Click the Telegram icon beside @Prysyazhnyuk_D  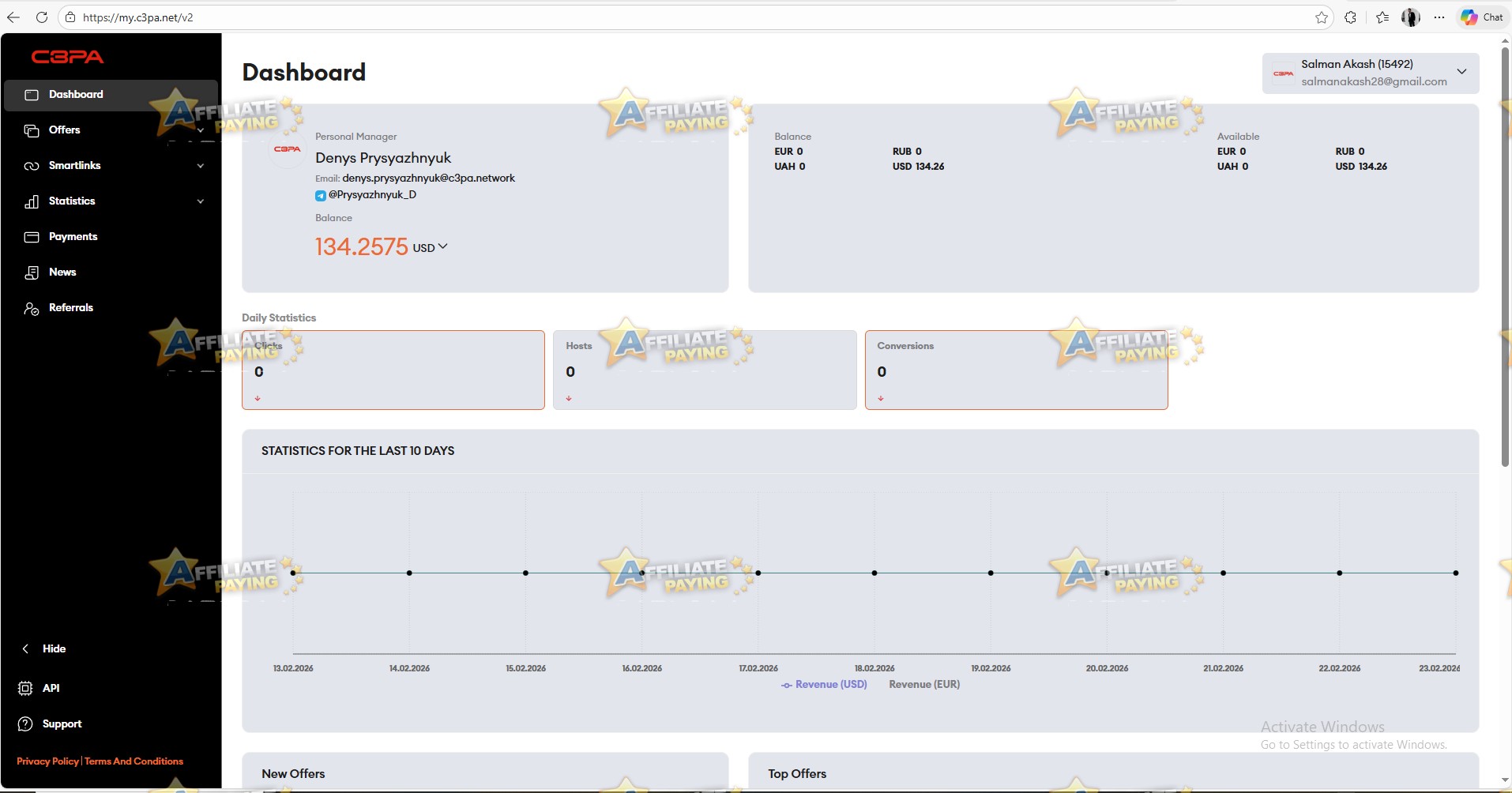(x=321, y=196)
